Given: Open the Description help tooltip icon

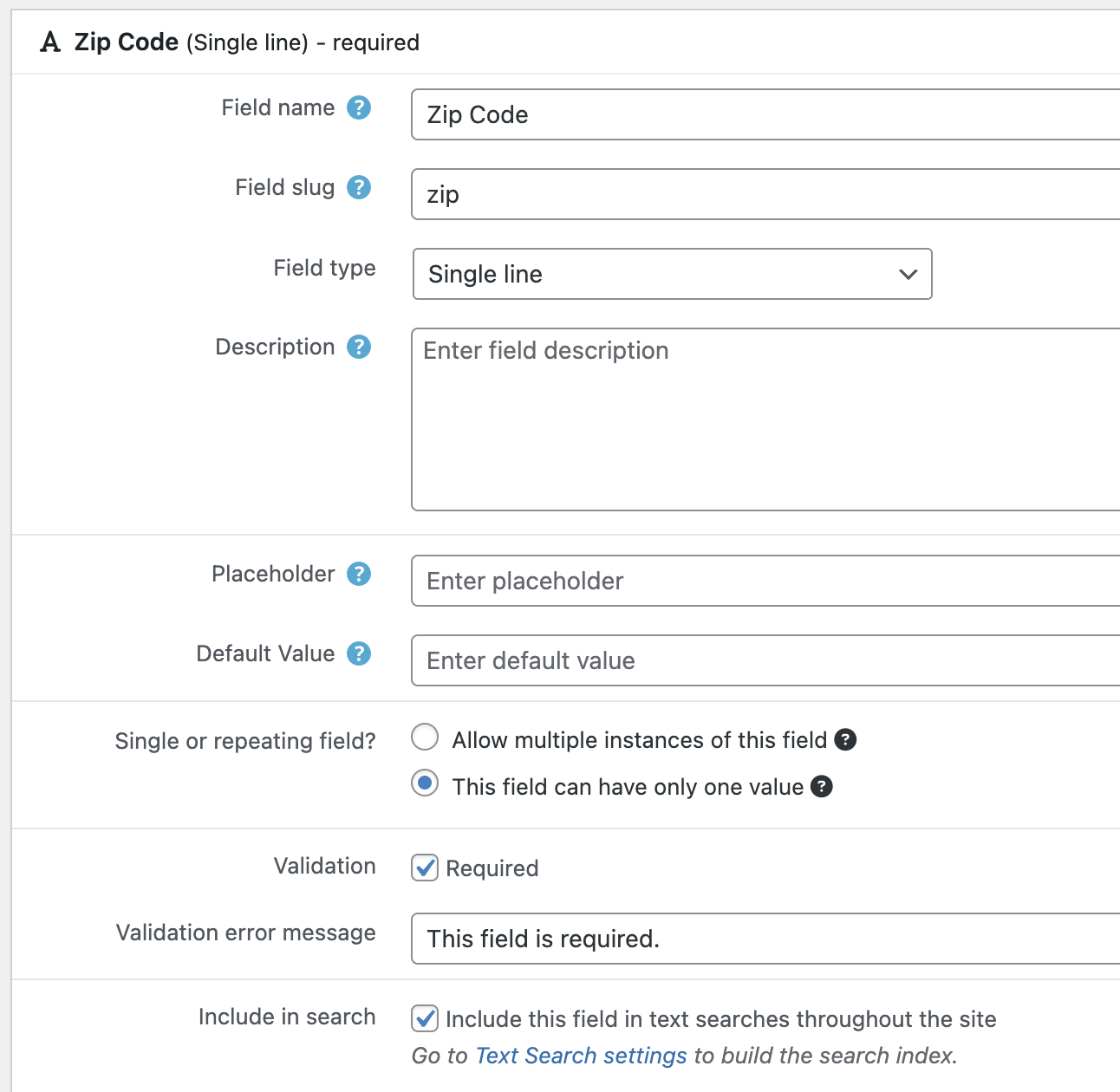Looking at the screenshot, I should (359, 347).
